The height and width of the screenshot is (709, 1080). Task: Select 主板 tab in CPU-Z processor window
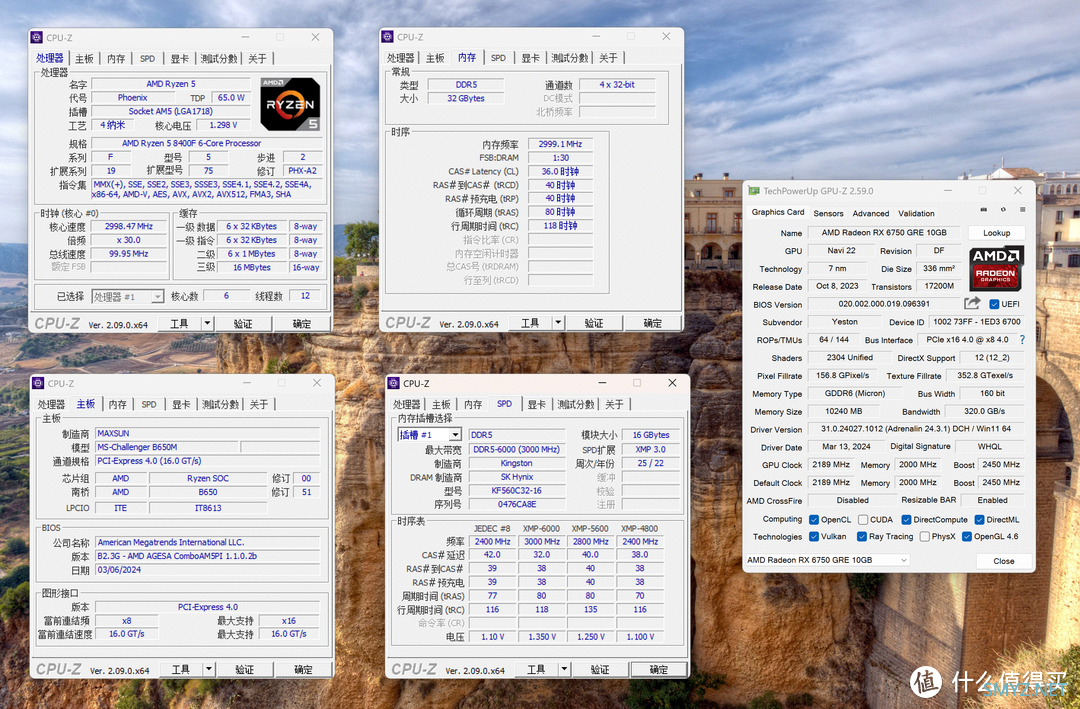tap(84, 59)
